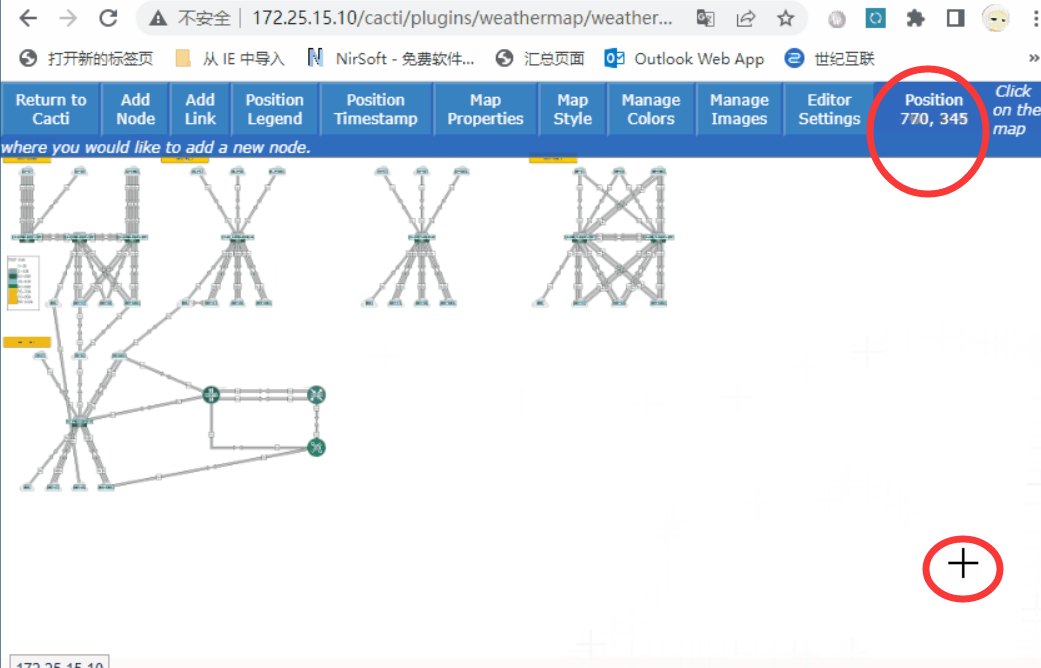Click Return to Cacti

click(x=50, y=108)
